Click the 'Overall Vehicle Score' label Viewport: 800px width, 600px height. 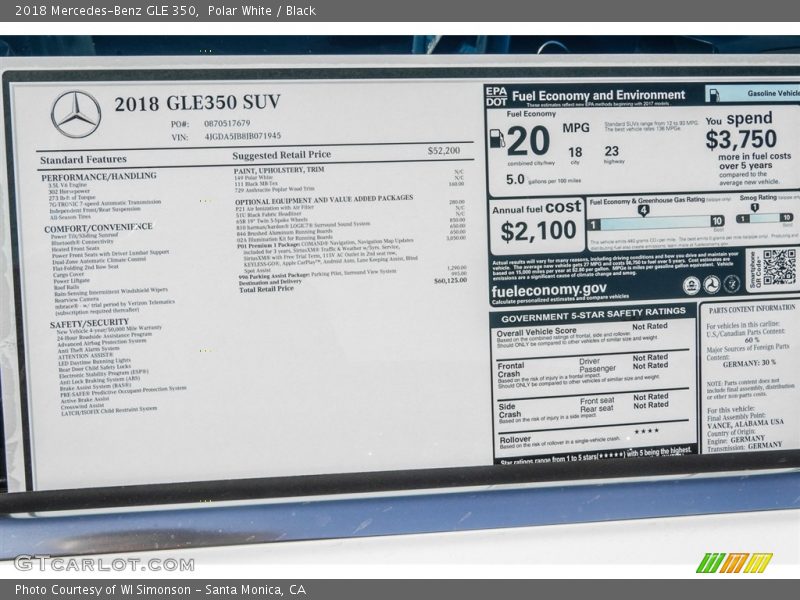(536, 332)
